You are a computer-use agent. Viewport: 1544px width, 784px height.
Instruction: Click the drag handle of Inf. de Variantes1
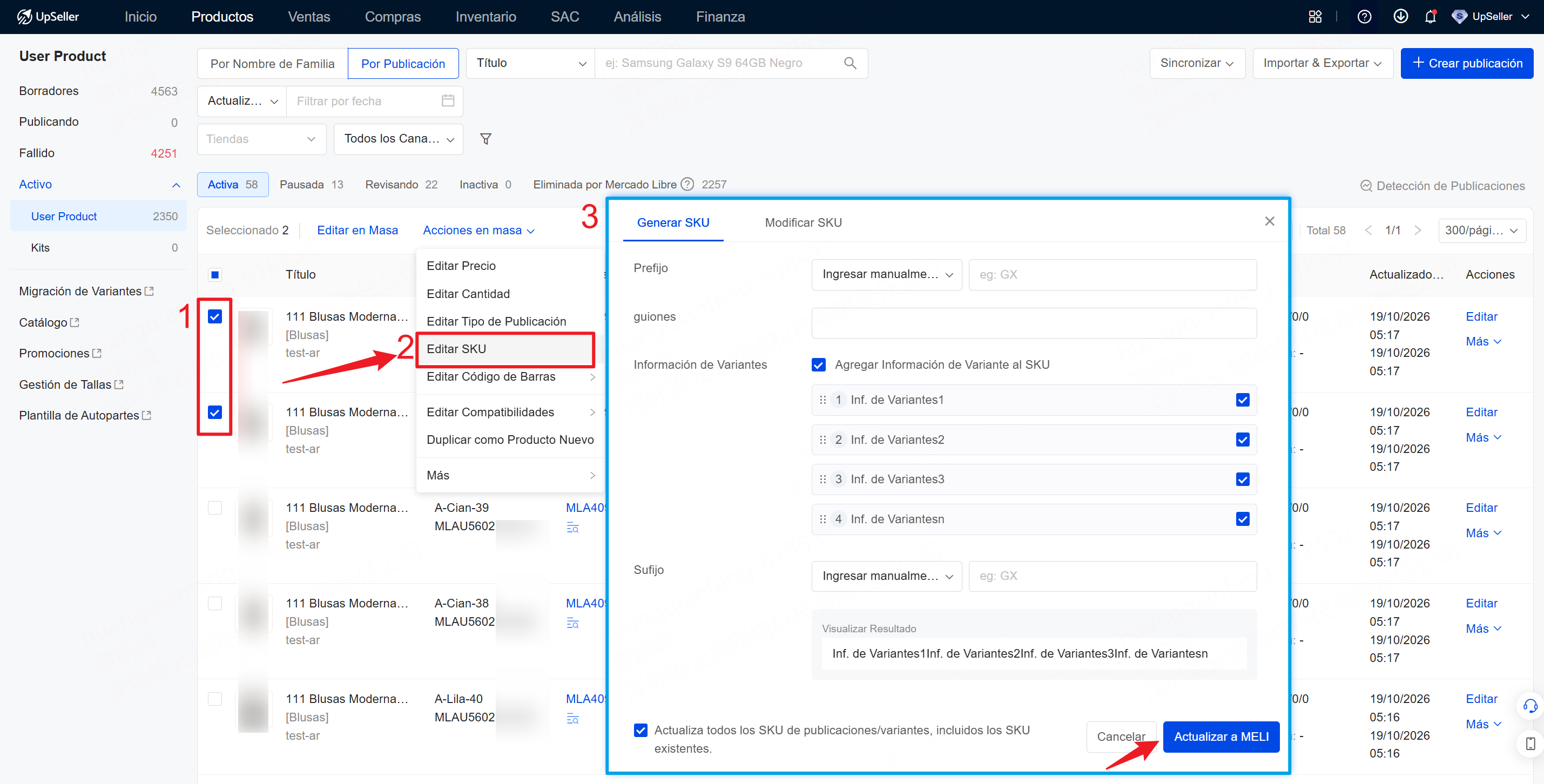[822, 400]
